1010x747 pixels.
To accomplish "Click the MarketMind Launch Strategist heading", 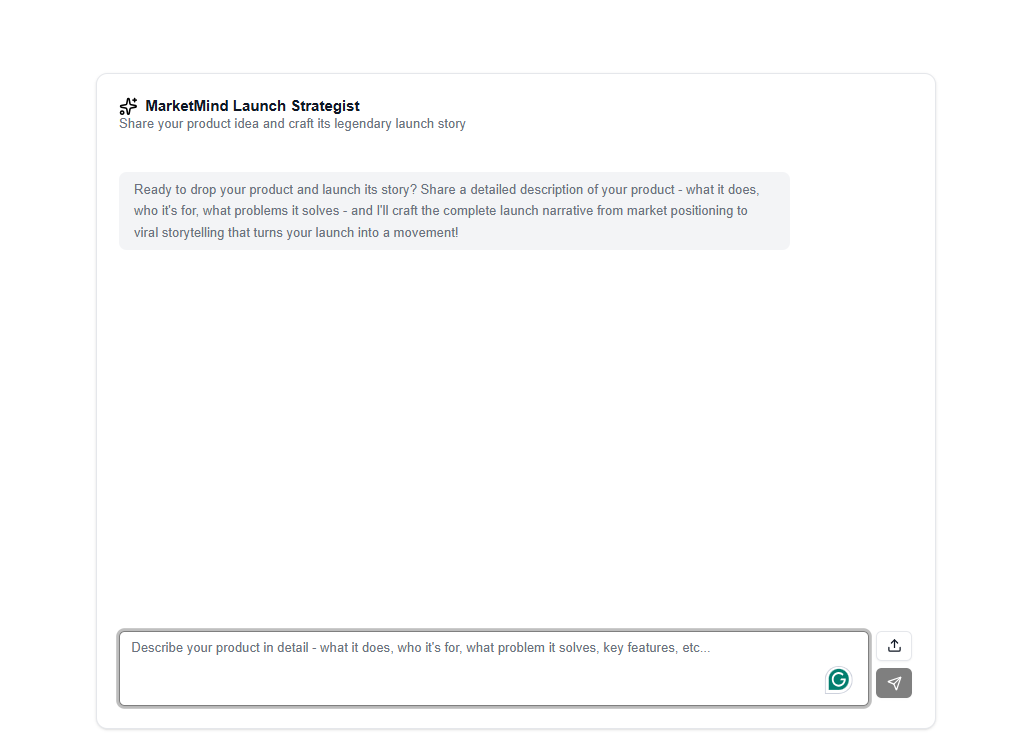I will (252, 106).
